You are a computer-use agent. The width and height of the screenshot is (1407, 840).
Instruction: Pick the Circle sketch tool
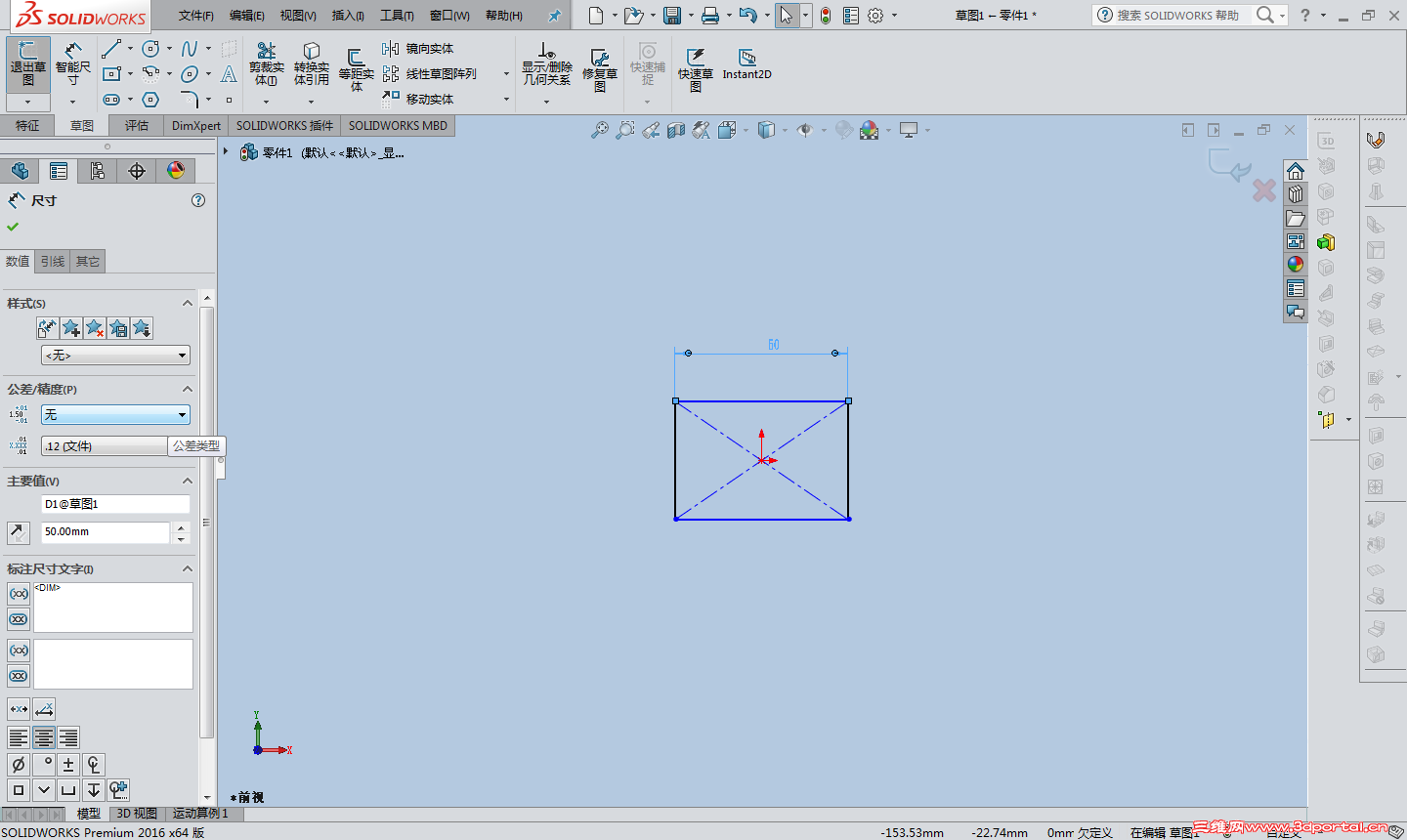click(150, 49)
